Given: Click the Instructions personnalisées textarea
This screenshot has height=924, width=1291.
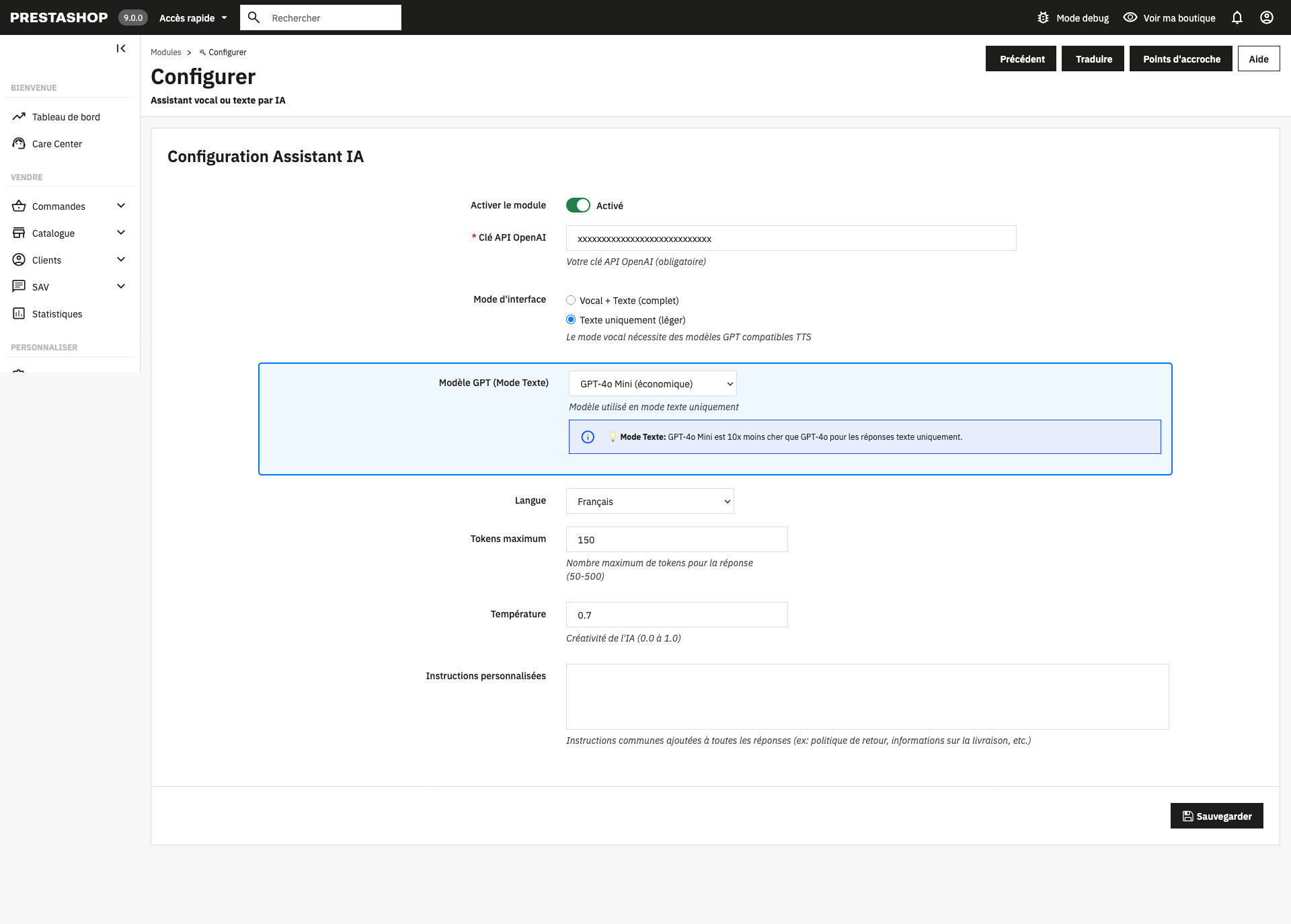Looking at the screenshot, I should point(867,697).
